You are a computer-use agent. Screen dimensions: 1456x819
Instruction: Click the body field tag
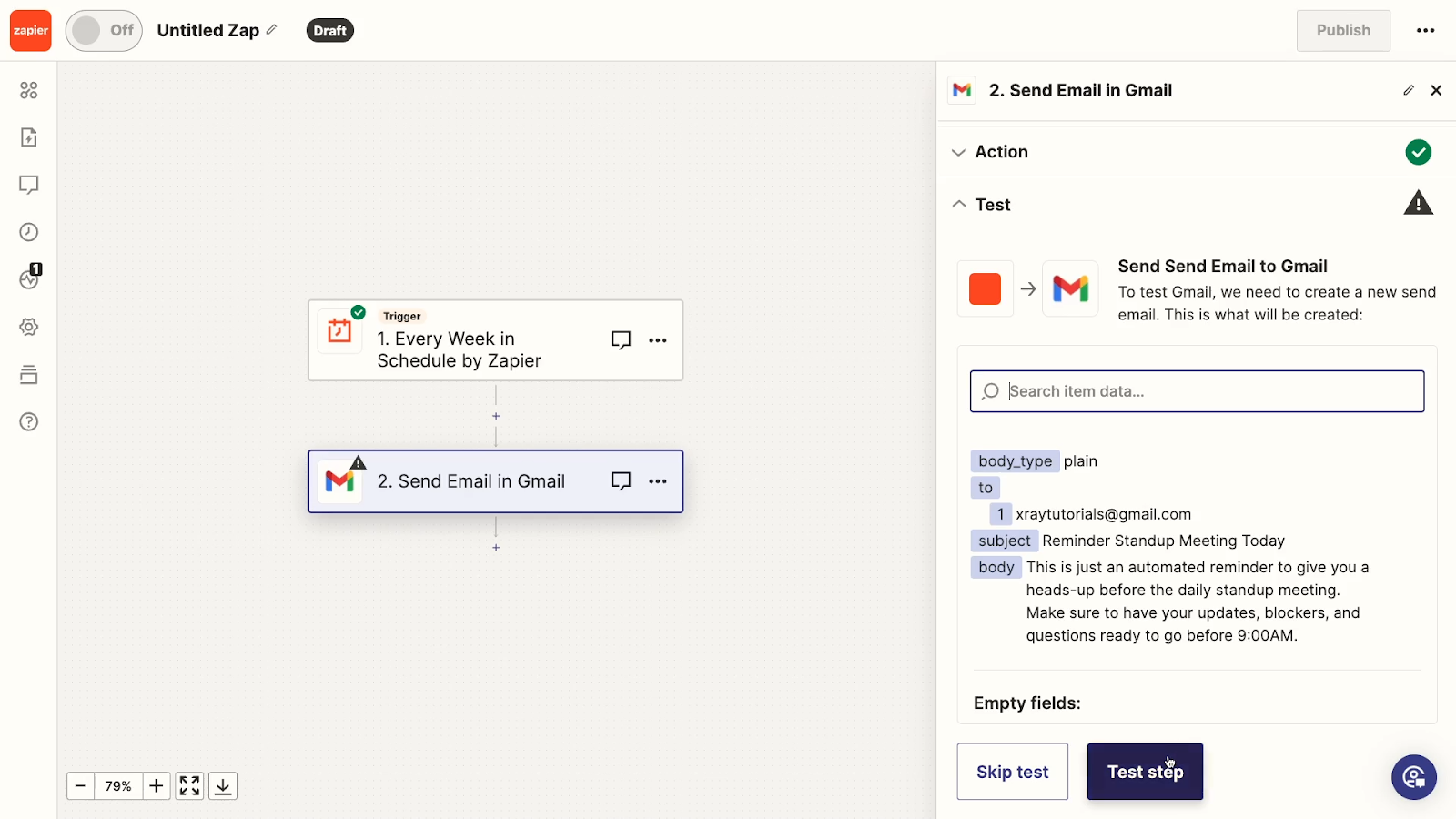point(996,567)
